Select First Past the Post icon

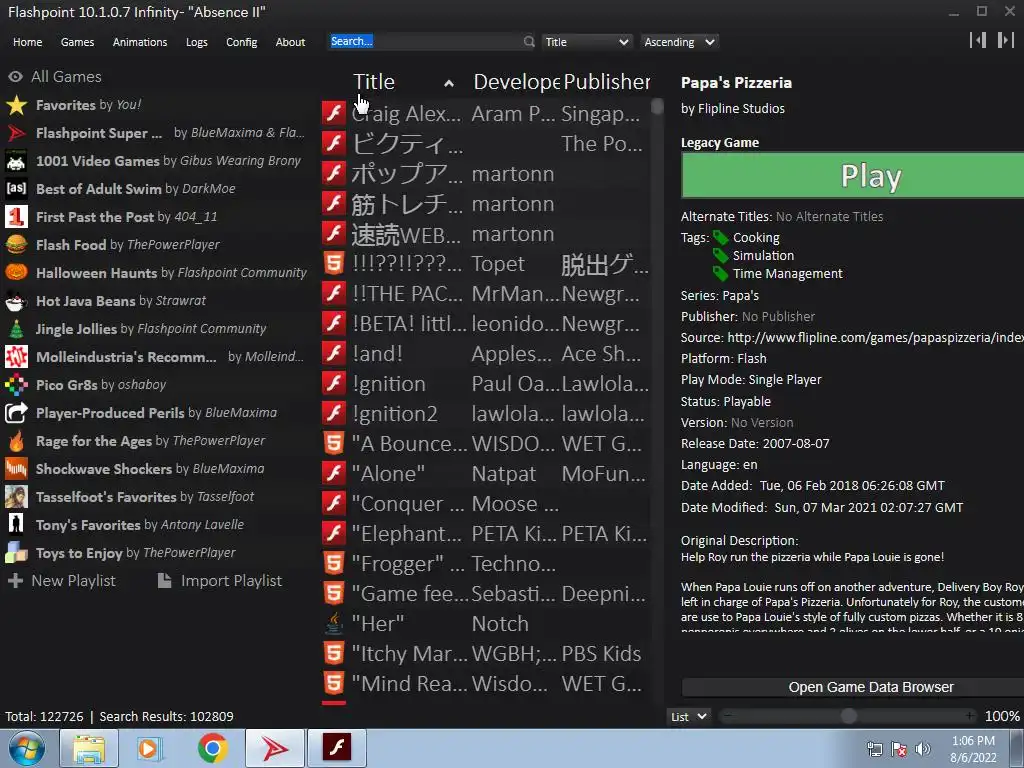16,217
